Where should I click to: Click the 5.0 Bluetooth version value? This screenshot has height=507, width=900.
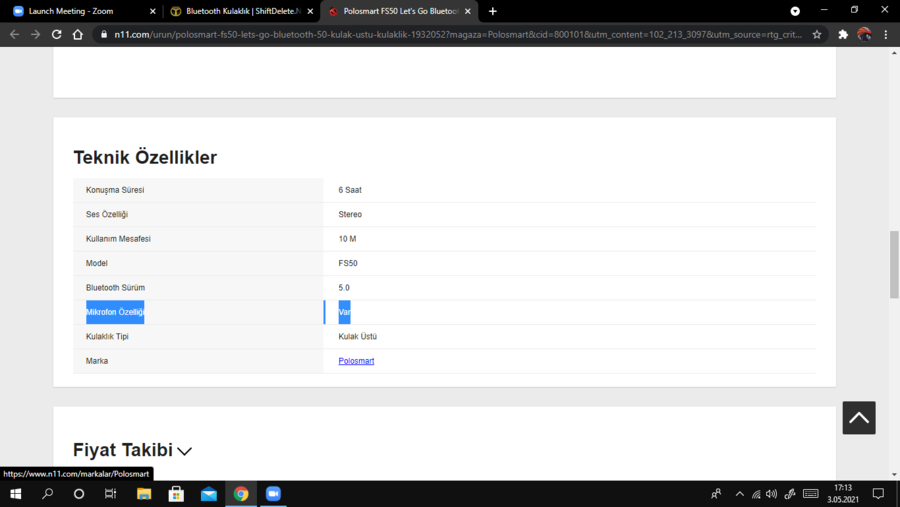coord(343,288)
